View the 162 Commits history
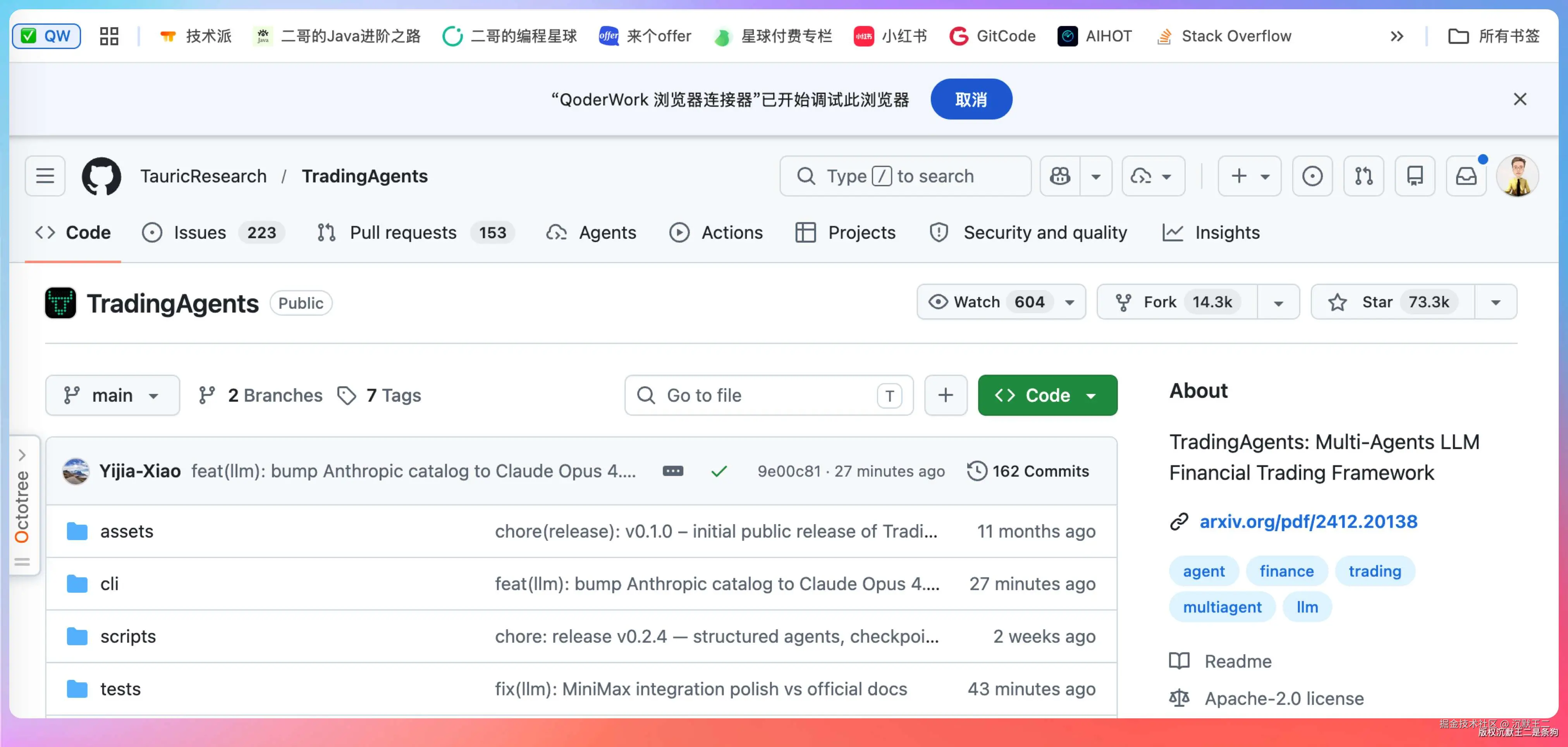Screen dimensions: 1568x747 click(1028, 471)
